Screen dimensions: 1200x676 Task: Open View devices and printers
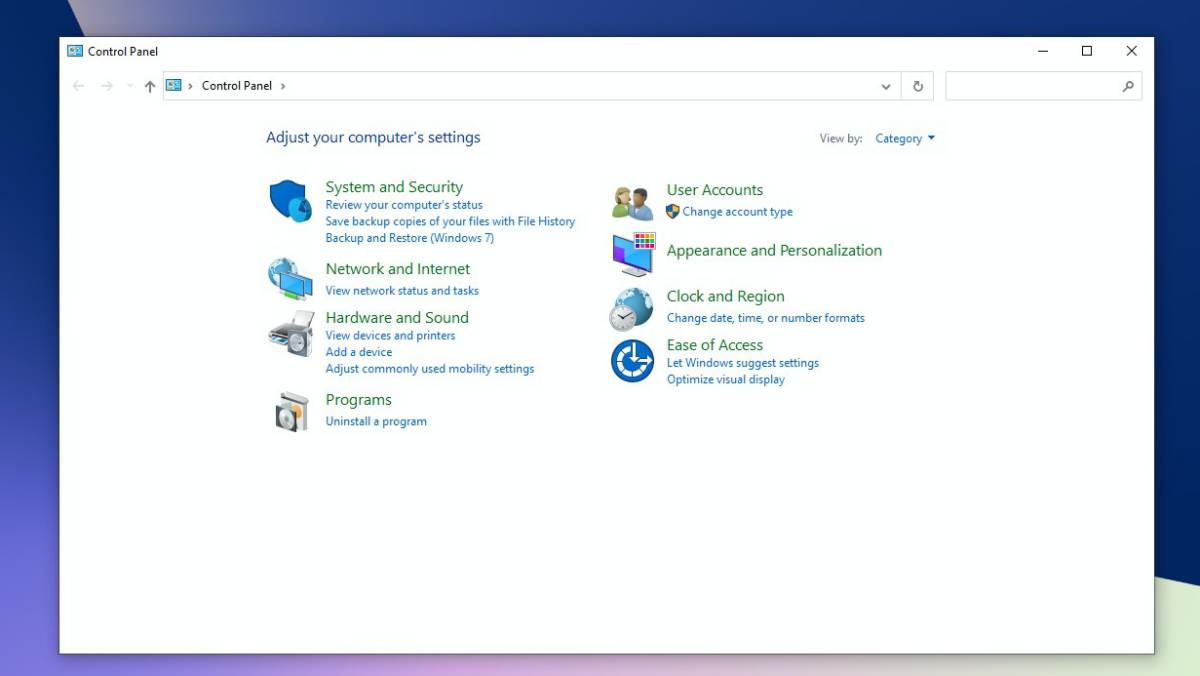390,336
